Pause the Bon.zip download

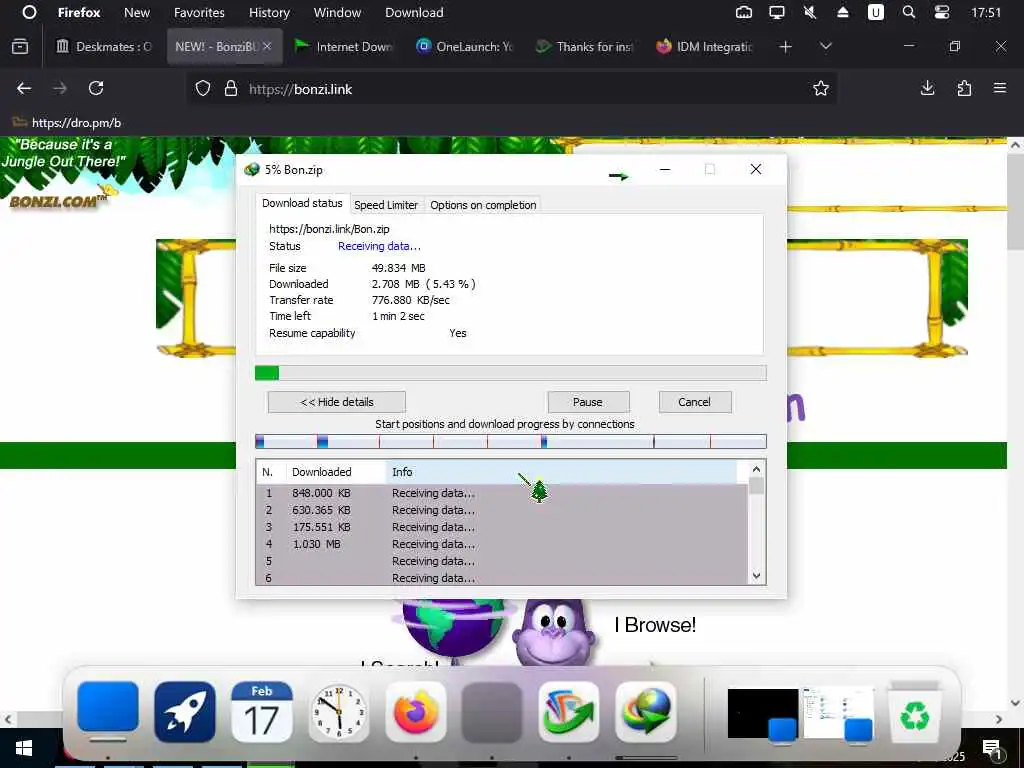tap(588, 402)
